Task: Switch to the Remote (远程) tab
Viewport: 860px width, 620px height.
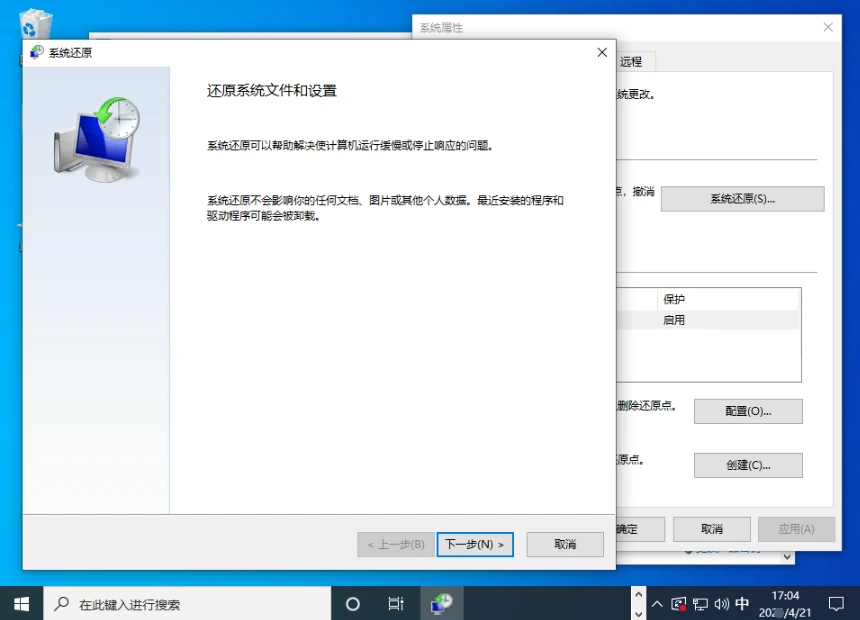Action: (x=635, y=61)
